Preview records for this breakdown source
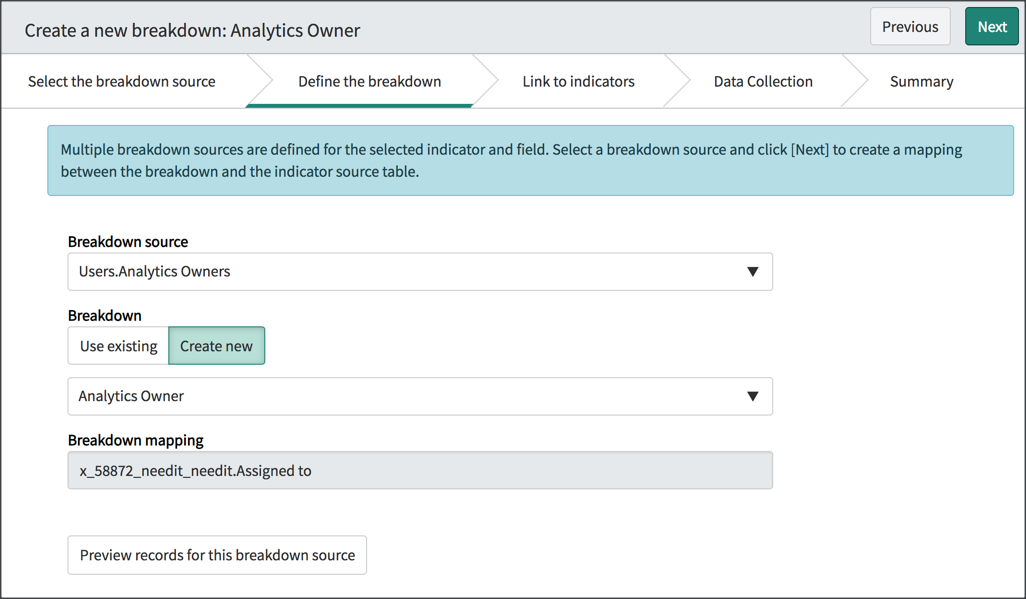The height and width of the screenshot is (599, 1026). tap(217, 555)
